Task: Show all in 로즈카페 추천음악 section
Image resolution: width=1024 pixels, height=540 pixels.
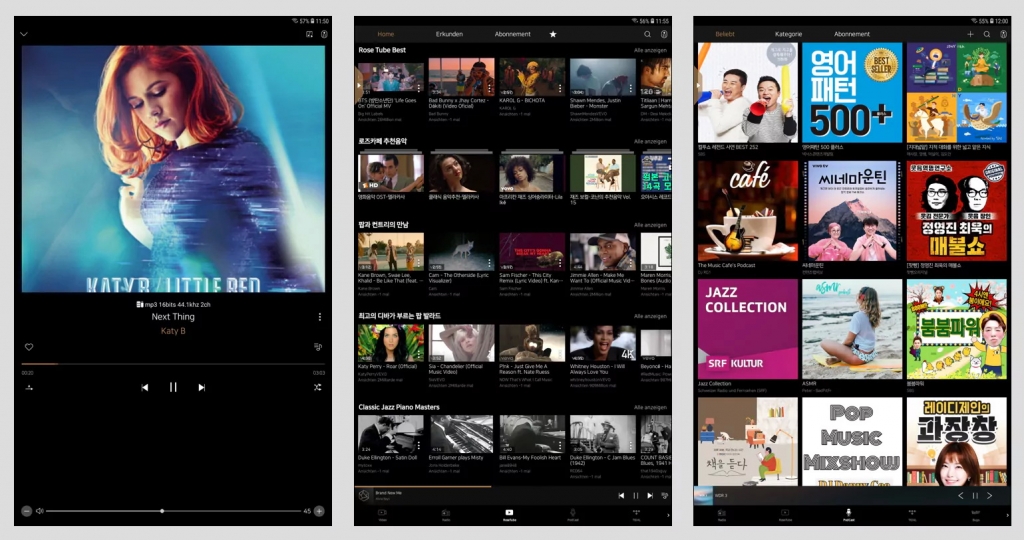Action: [650, 142]
